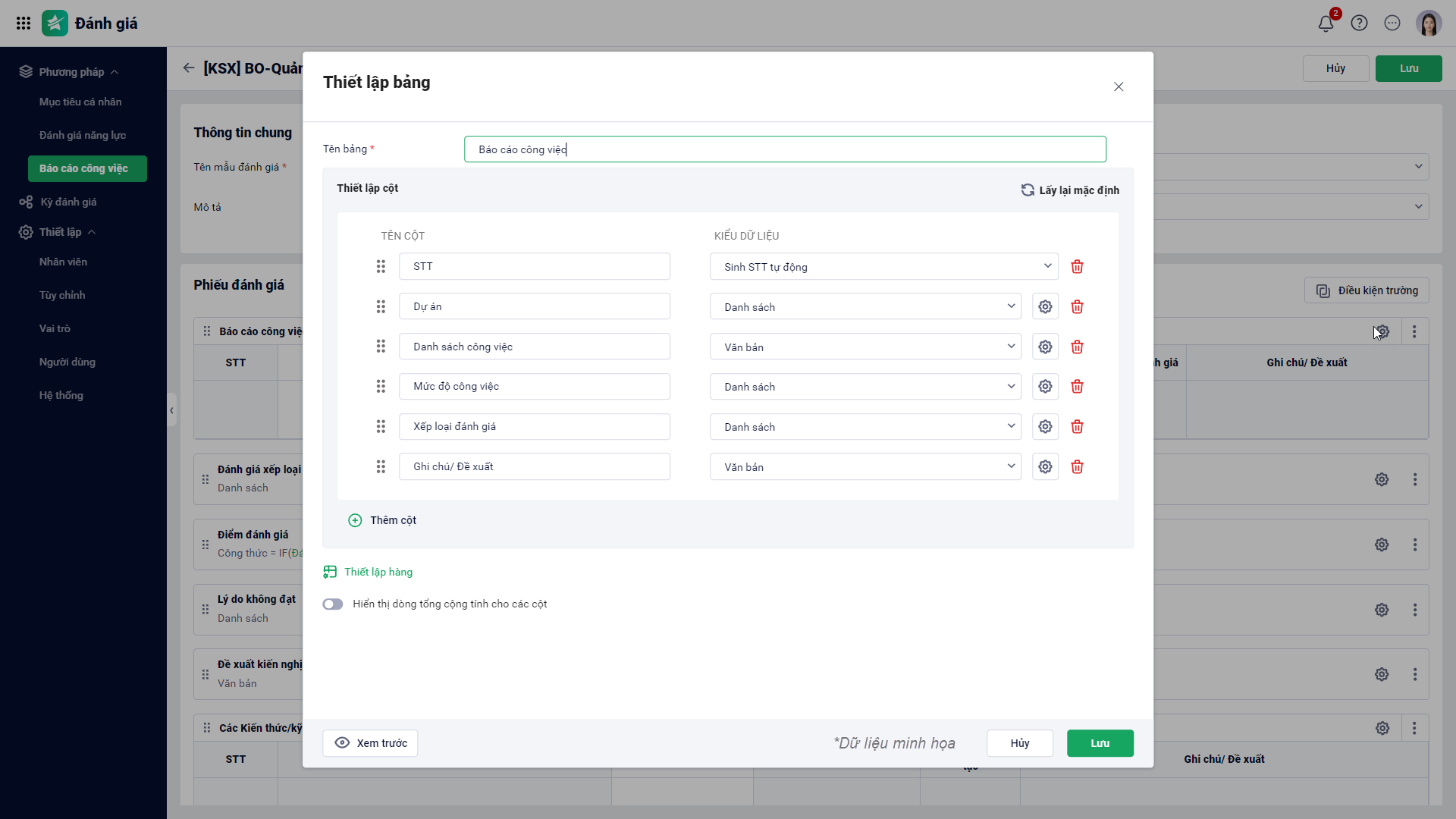
Task: Open Hệ thống in sidebar
Action: 61,395
